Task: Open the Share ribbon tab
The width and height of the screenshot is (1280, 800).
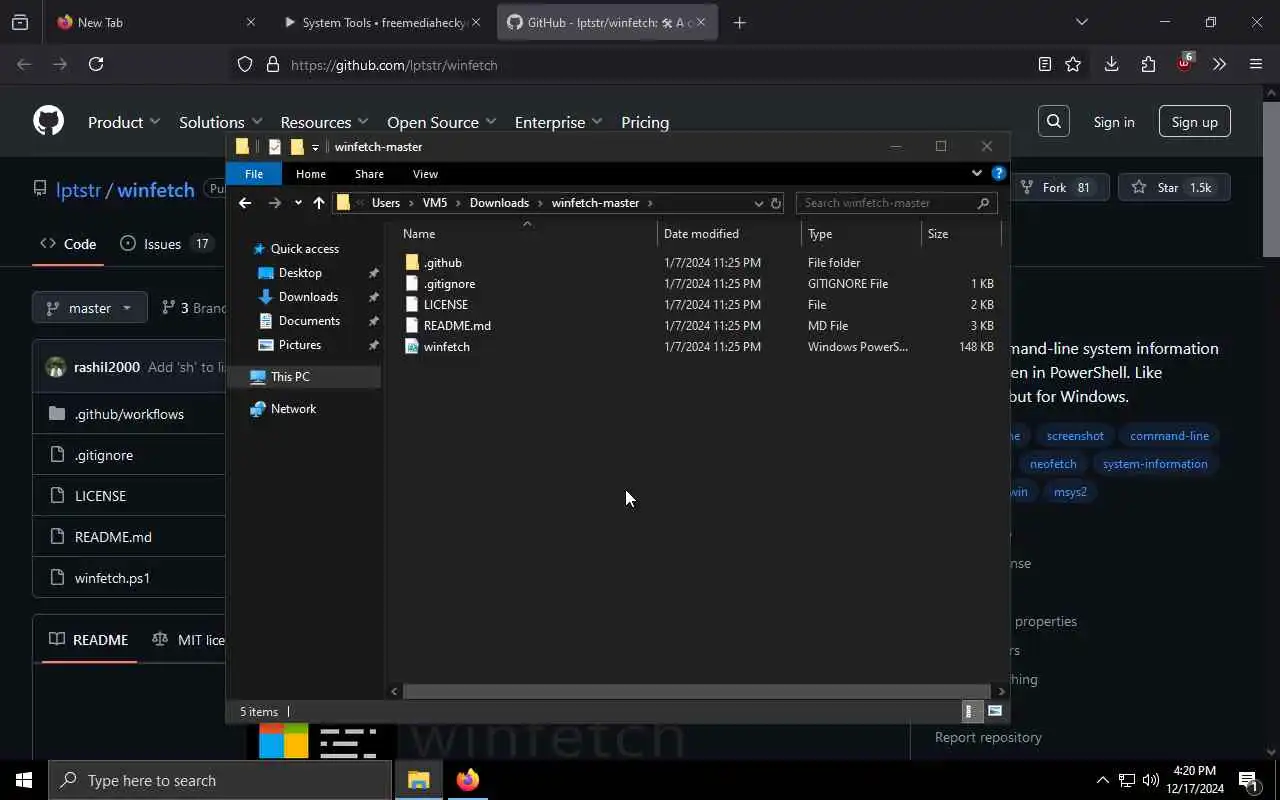Action: 369,174
